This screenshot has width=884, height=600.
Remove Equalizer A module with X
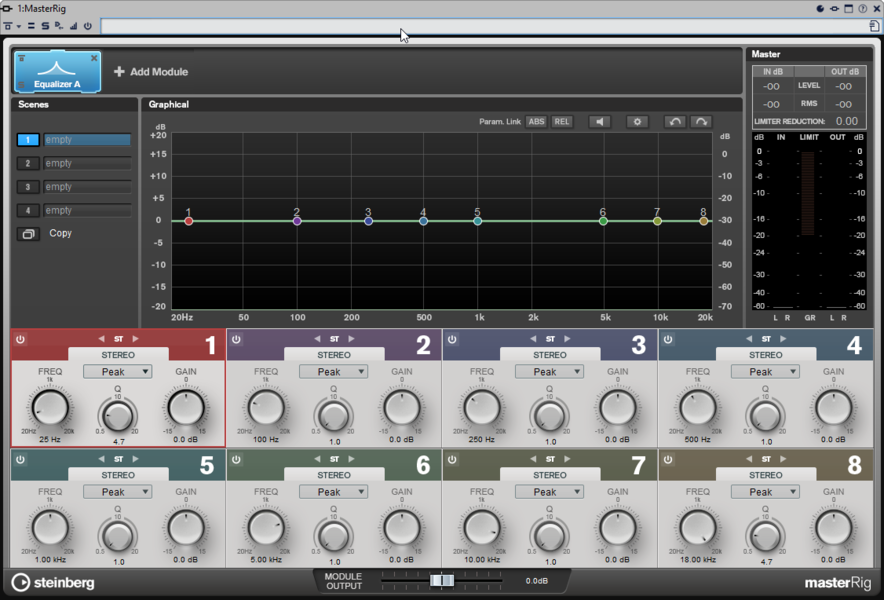tap(95, 59)
